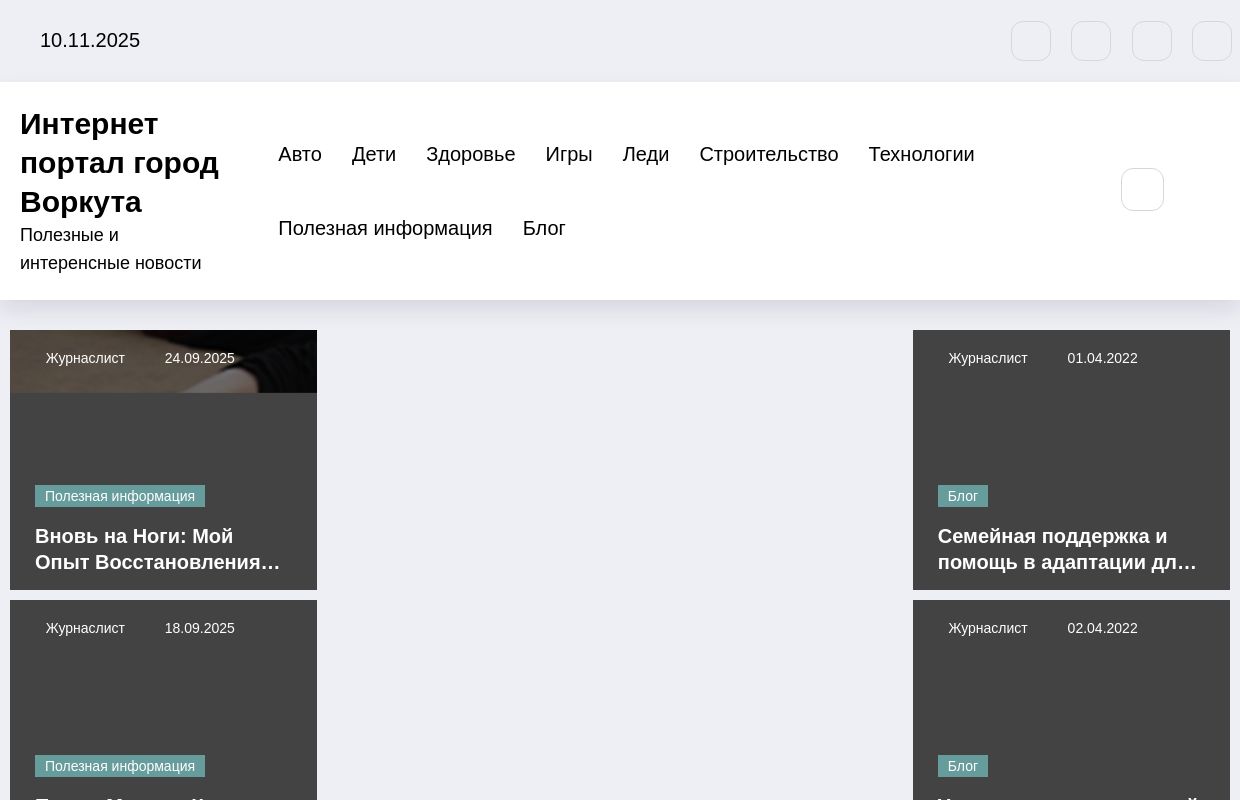Click the site title Интернет портал город Воркута
1240x800 pixels.
click(119, 162)
